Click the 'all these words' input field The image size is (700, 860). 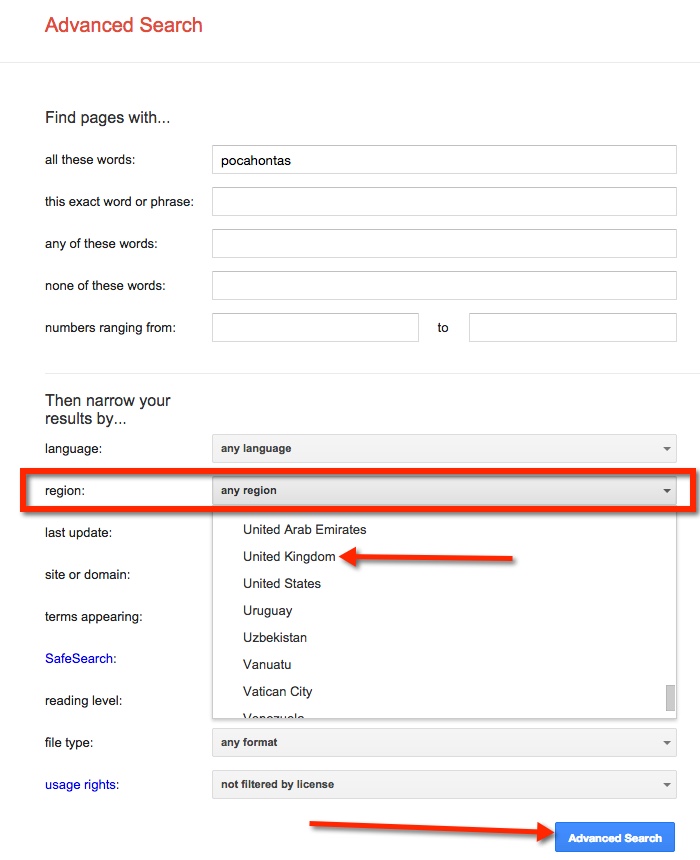click(444, 160)
